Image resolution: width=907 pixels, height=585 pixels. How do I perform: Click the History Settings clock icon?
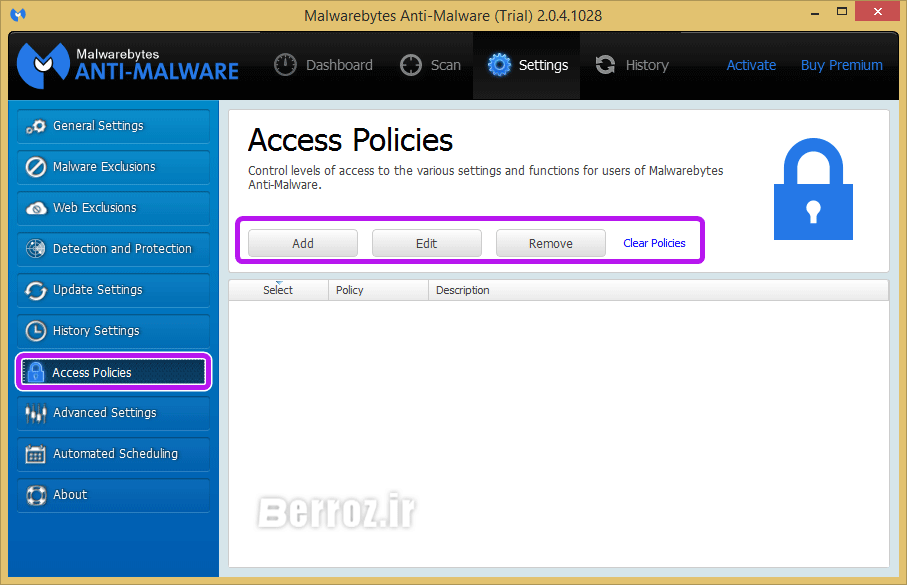(x=36, y=331)
